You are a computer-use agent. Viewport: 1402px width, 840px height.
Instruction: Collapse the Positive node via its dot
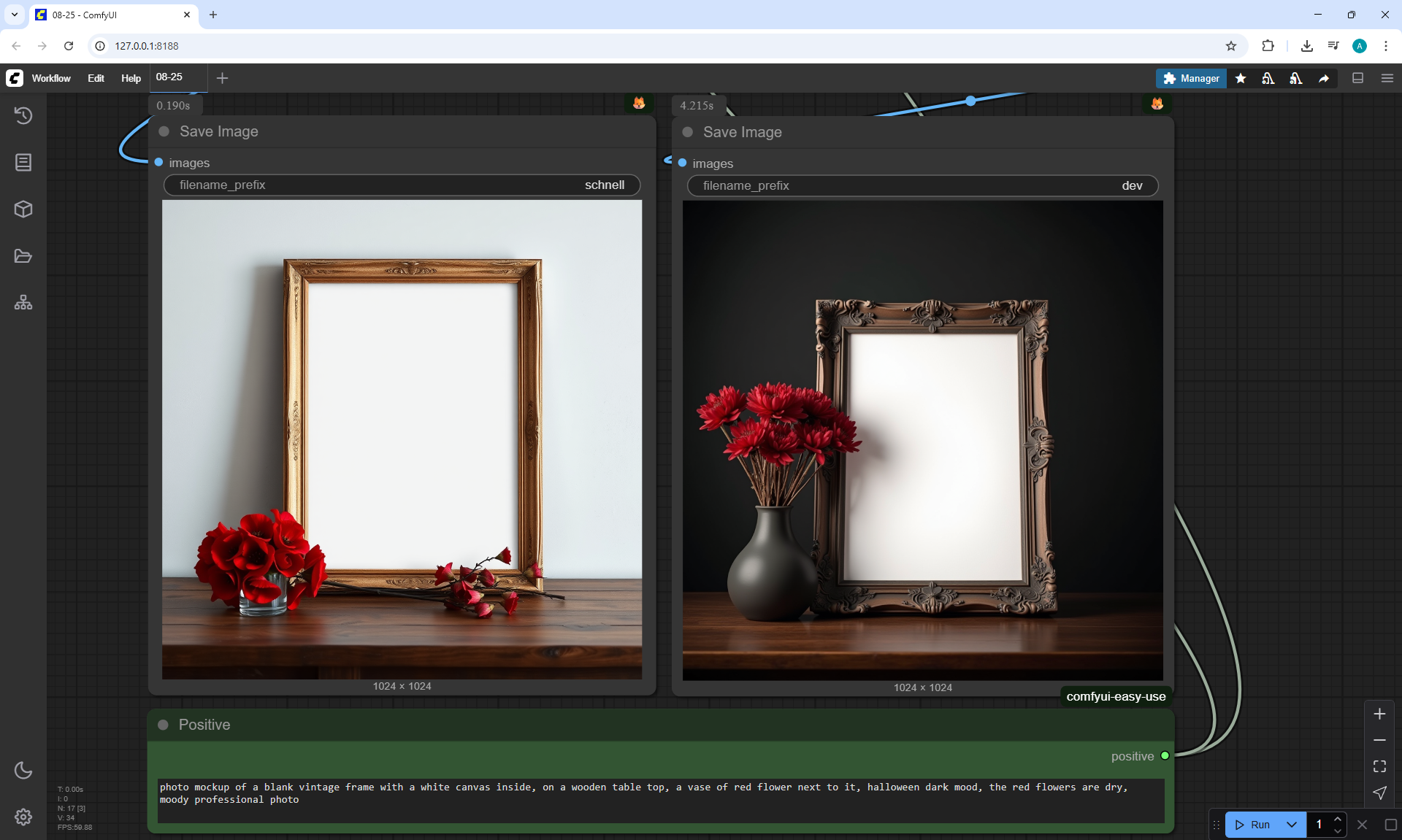(164, 725)
